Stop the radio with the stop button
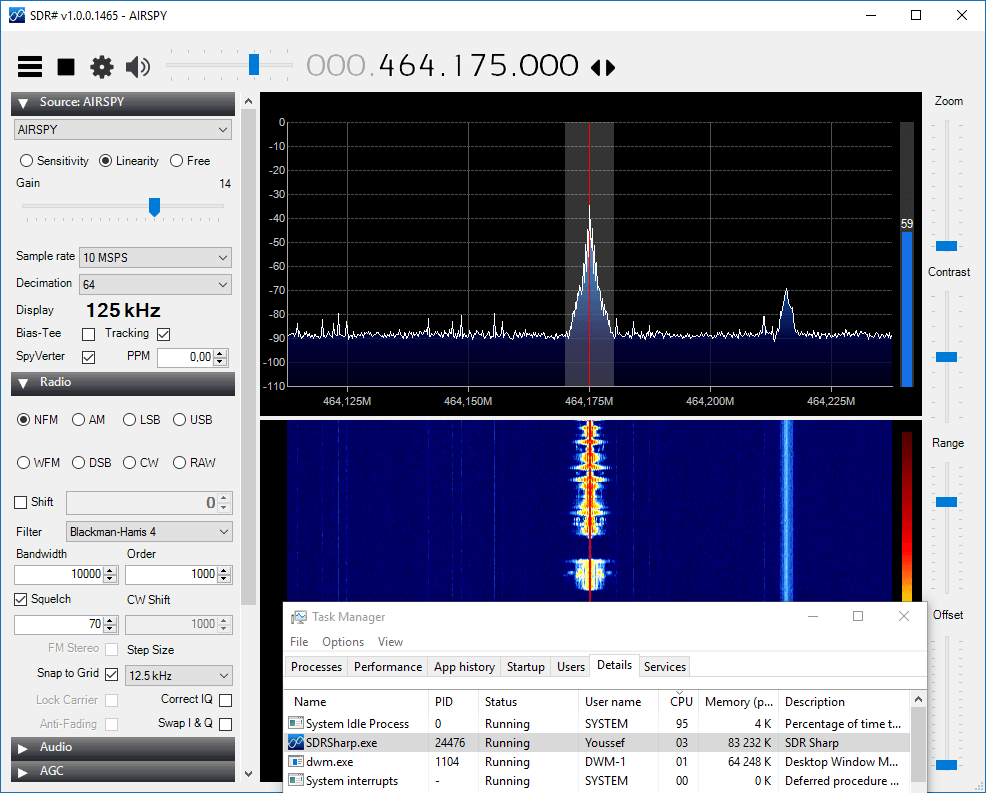 pos(66,67)
